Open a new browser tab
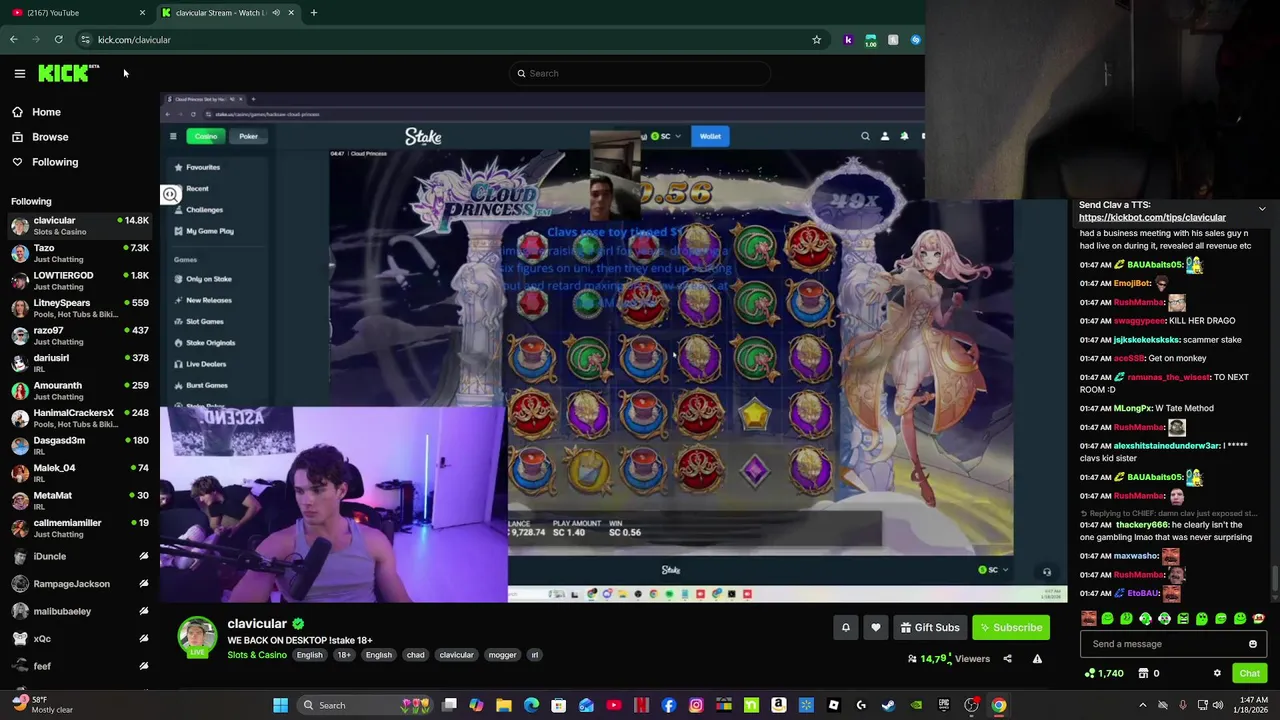1280x720 pixels. 313,13
